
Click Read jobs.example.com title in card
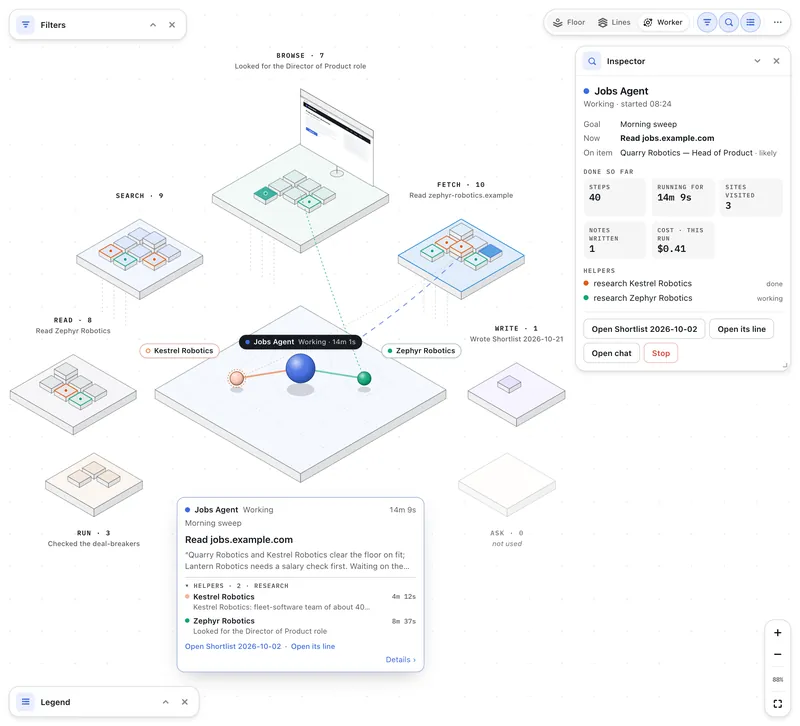239,540
